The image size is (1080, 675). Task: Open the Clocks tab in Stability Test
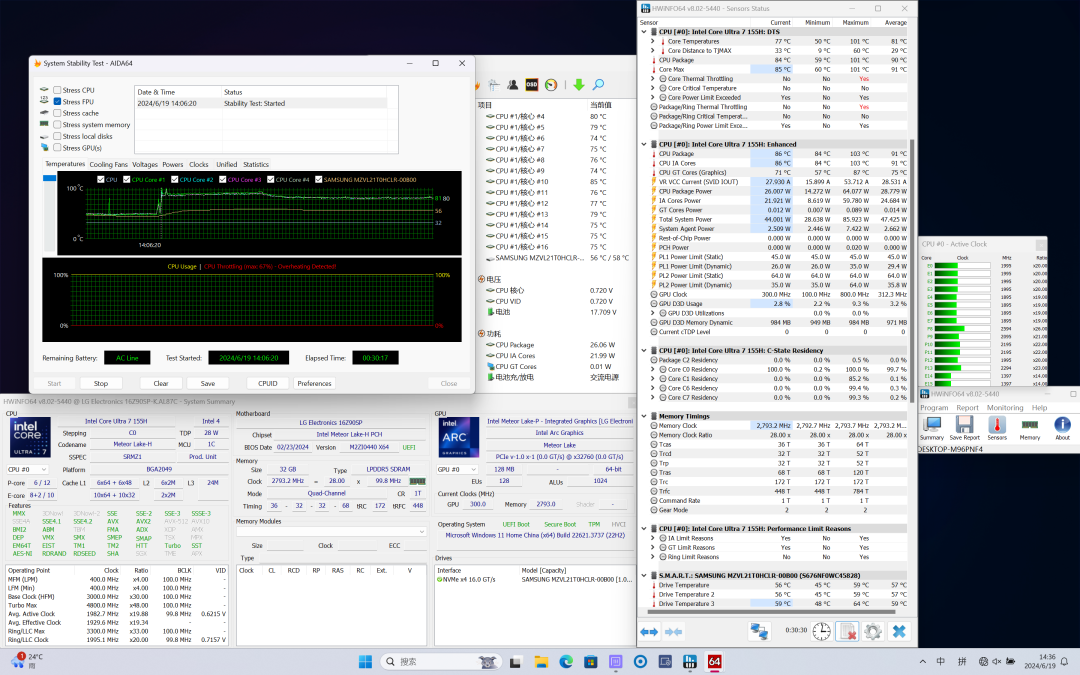198,165
